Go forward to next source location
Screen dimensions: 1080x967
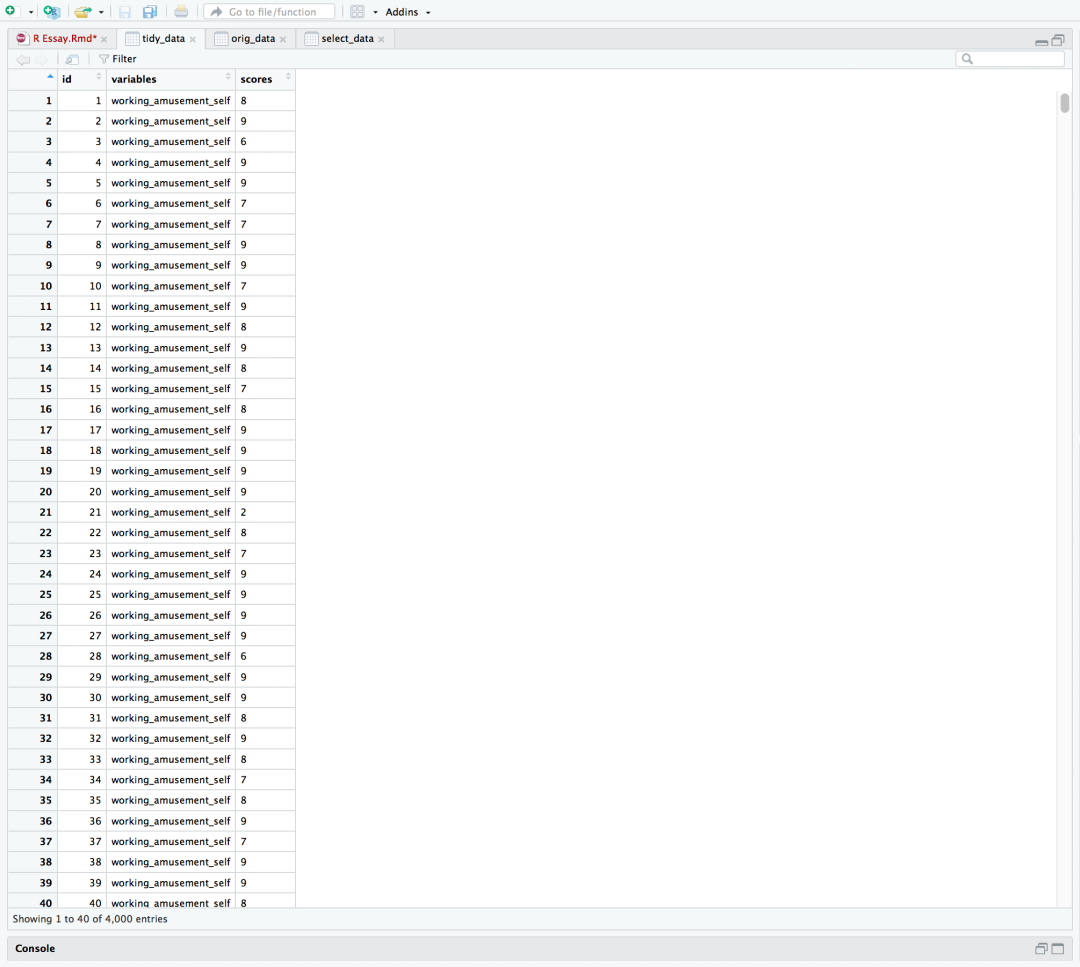[42, 59]
